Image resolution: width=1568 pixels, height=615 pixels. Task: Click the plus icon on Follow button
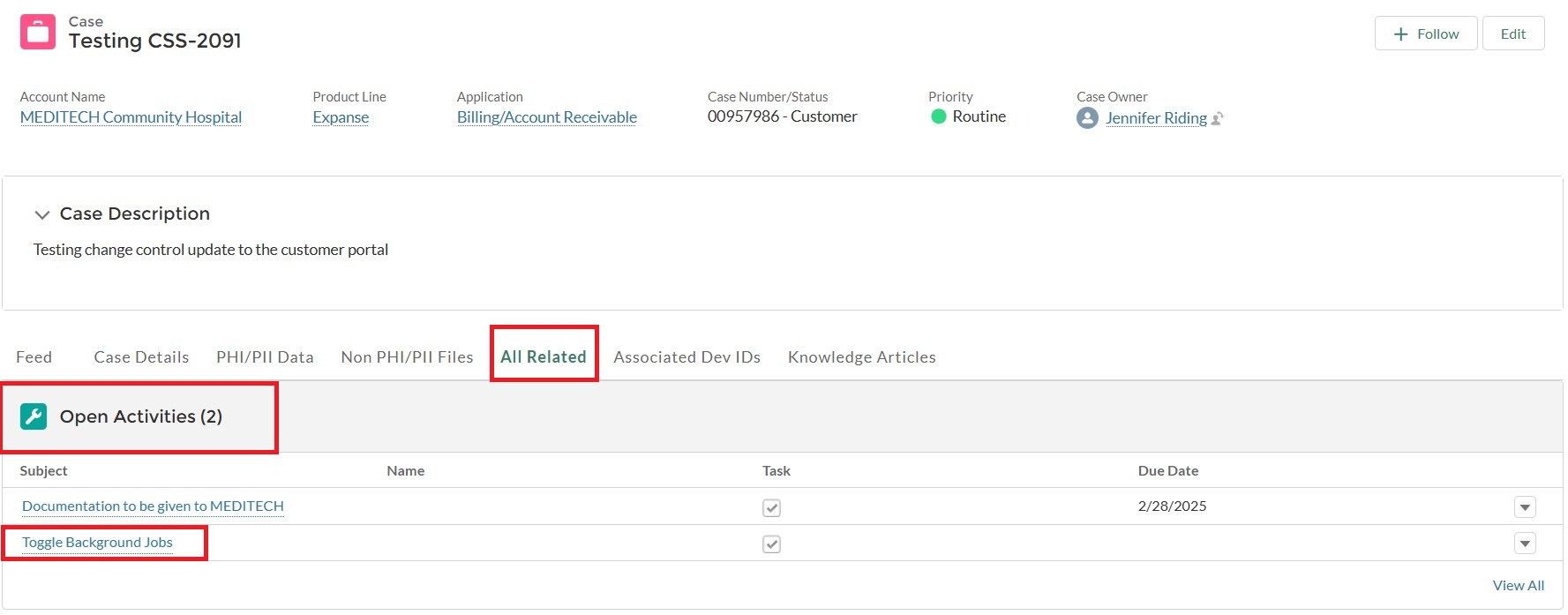click(1400, 34)
